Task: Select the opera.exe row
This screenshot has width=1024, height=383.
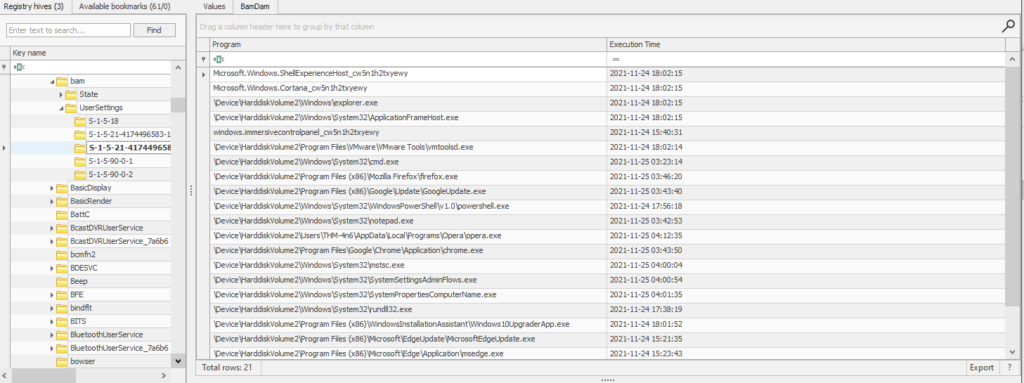Action: point(607,235)
